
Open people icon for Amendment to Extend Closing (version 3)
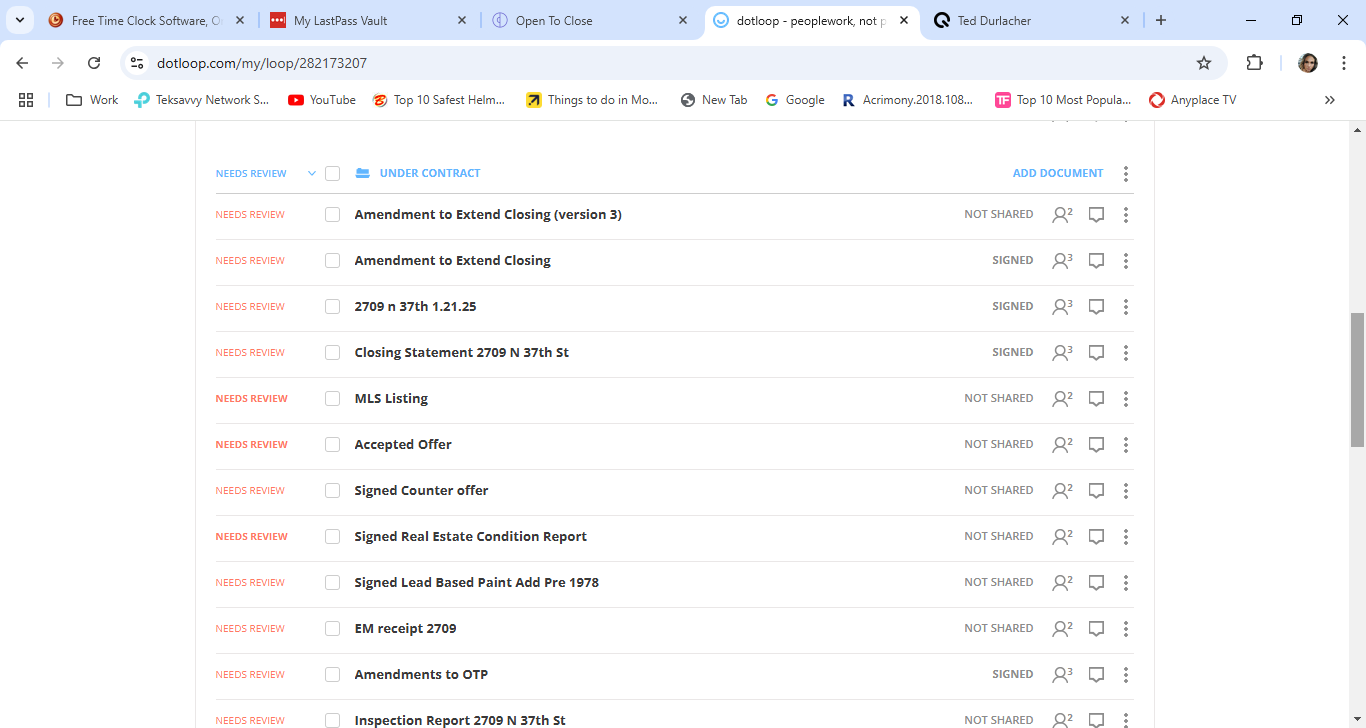point(1061,214)
